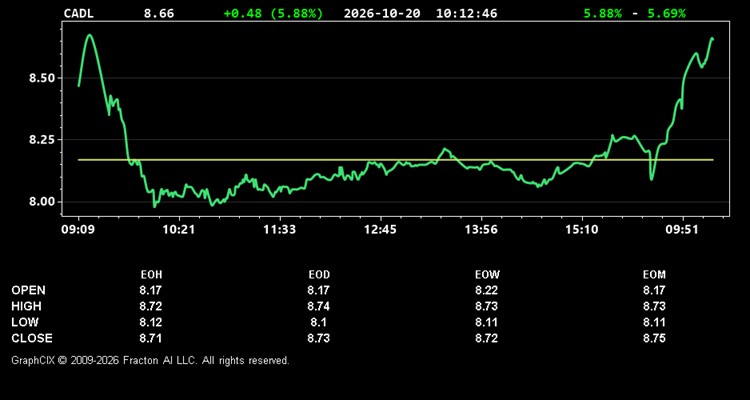Viewport: 750px width, 400px height.
Task: Click EOW open value 8.22
Action: pos(486,290)
